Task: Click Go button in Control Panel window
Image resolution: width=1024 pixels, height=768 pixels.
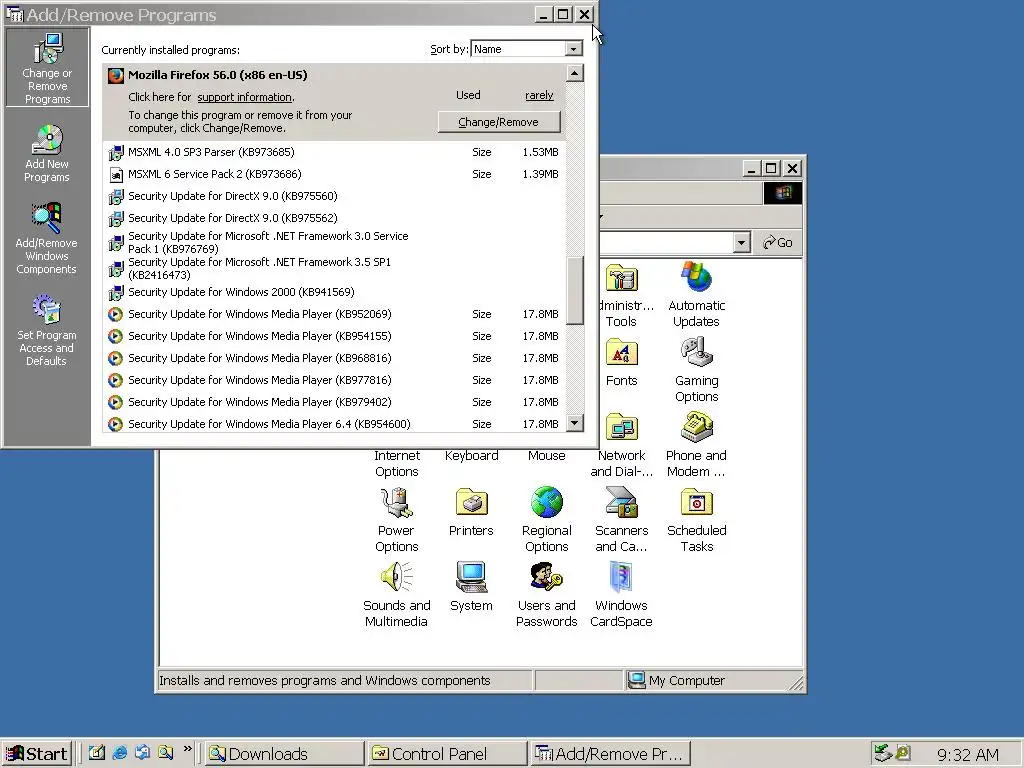Action: pyautogui.click(x=777, y=243)
